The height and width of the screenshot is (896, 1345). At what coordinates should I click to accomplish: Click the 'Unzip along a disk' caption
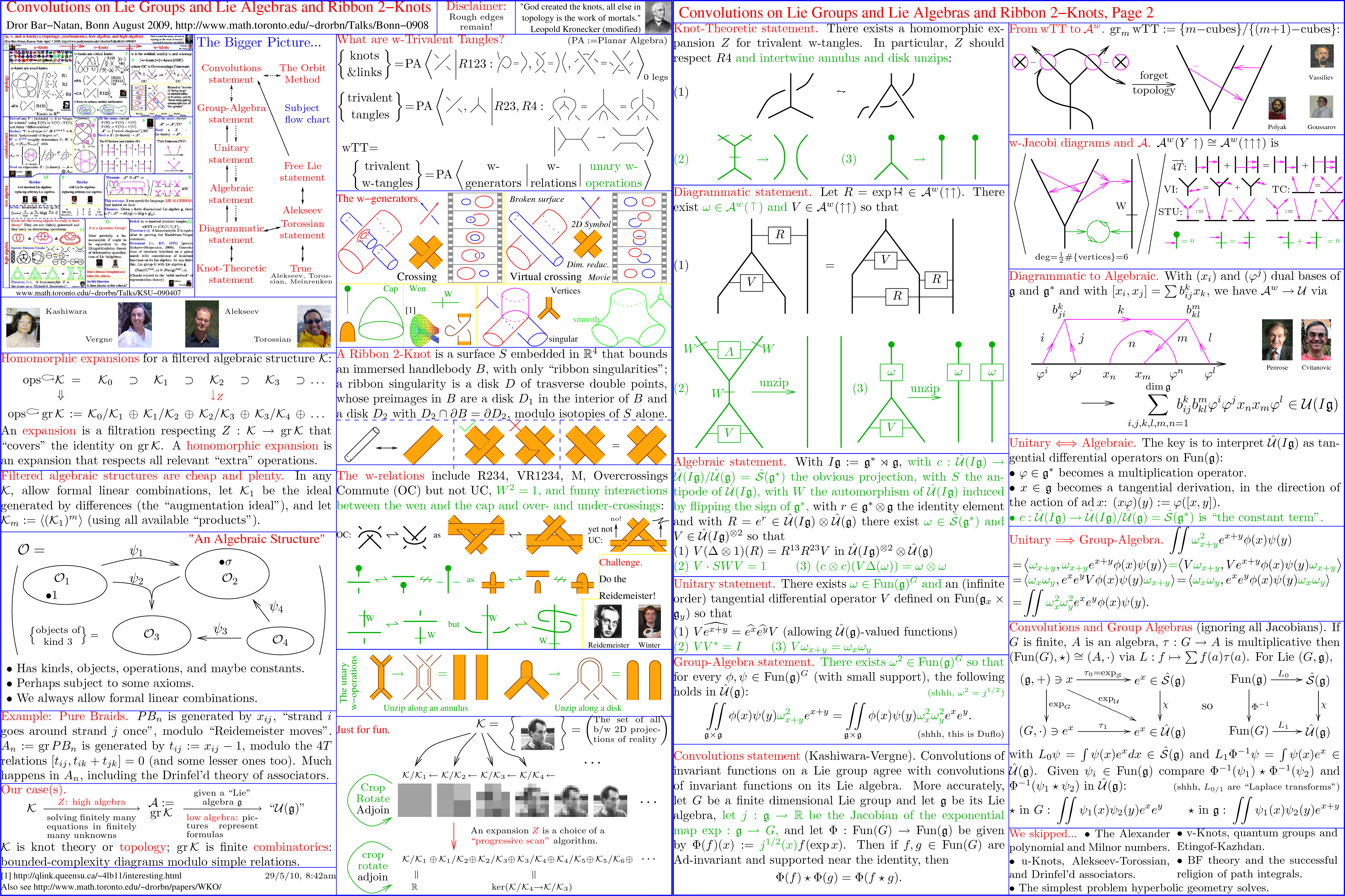click(x=588, y=708)
